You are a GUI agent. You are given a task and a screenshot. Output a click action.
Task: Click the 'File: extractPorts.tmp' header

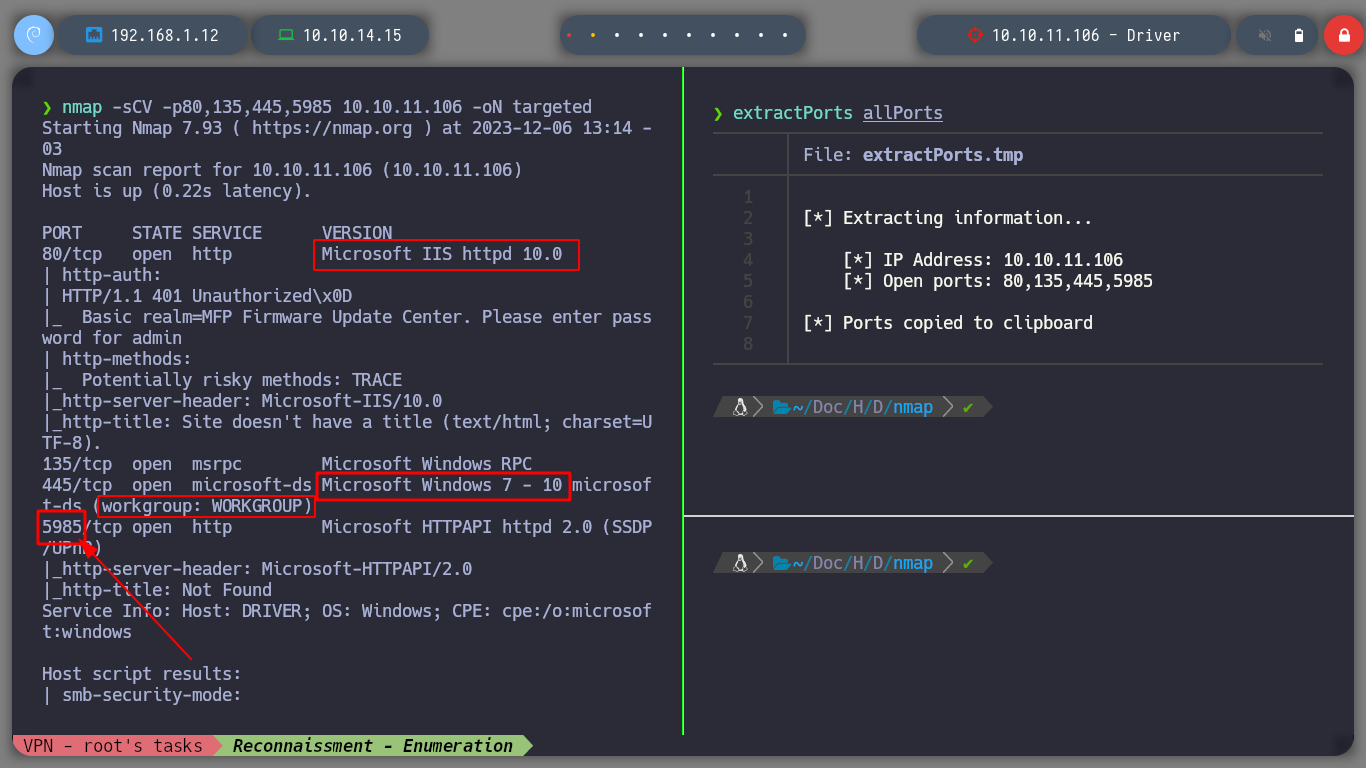point(913,155)
